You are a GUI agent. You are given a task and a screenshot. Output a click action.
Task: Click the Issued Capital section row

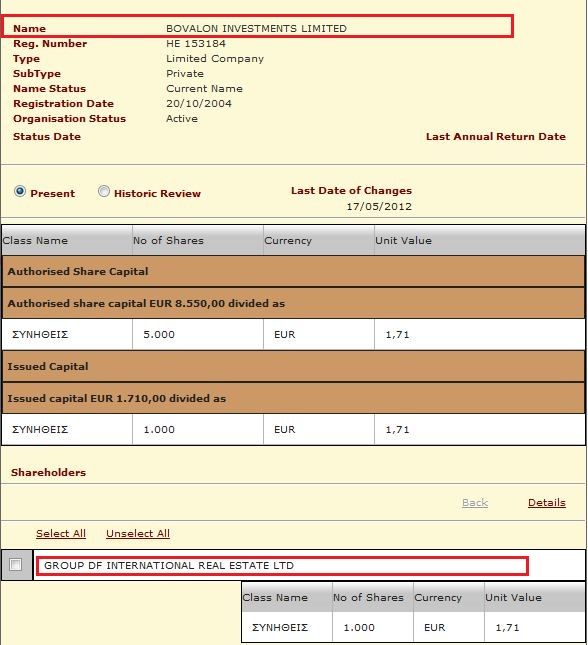293,367
